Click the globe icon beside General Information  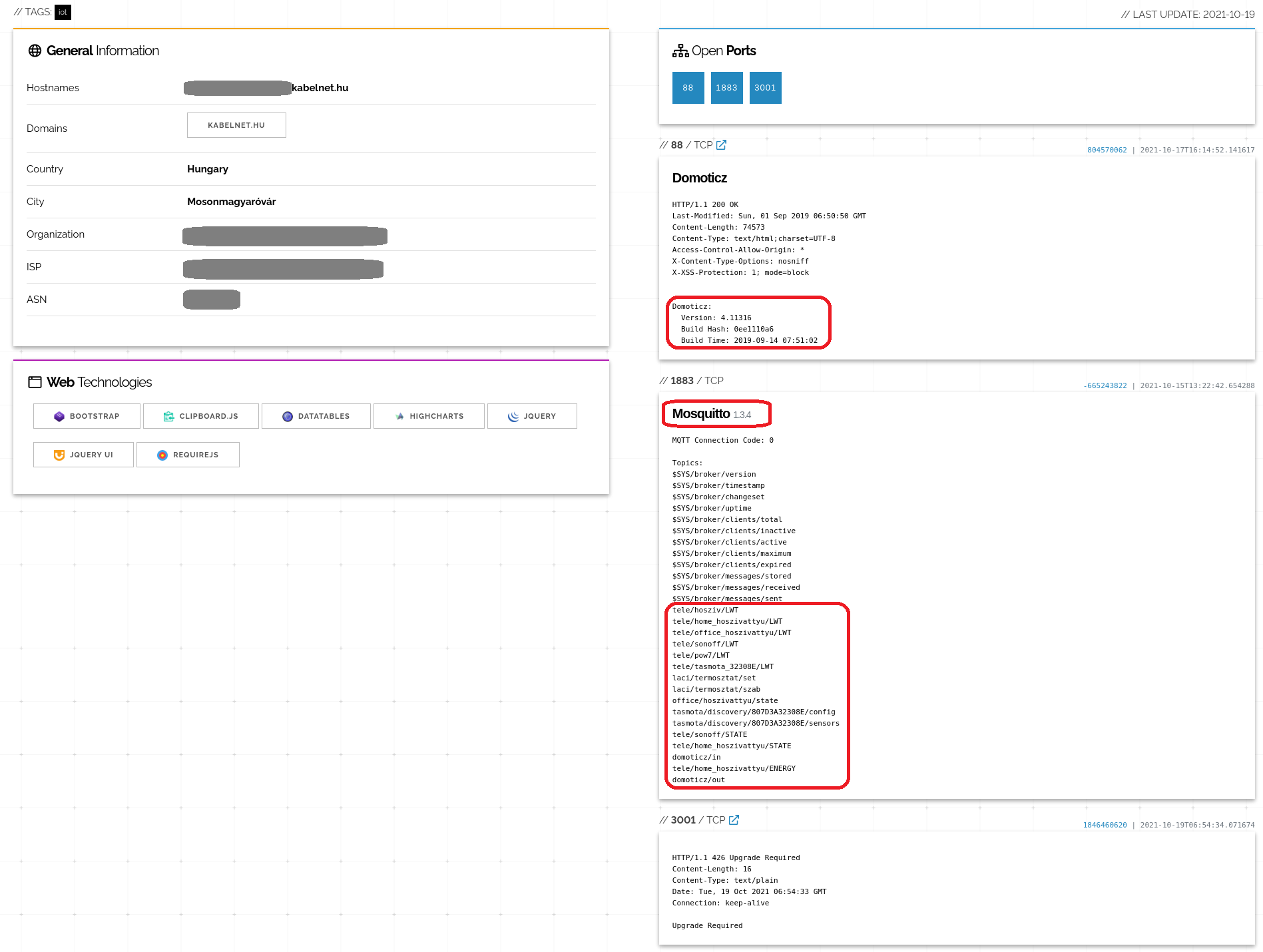coord(35,51)
